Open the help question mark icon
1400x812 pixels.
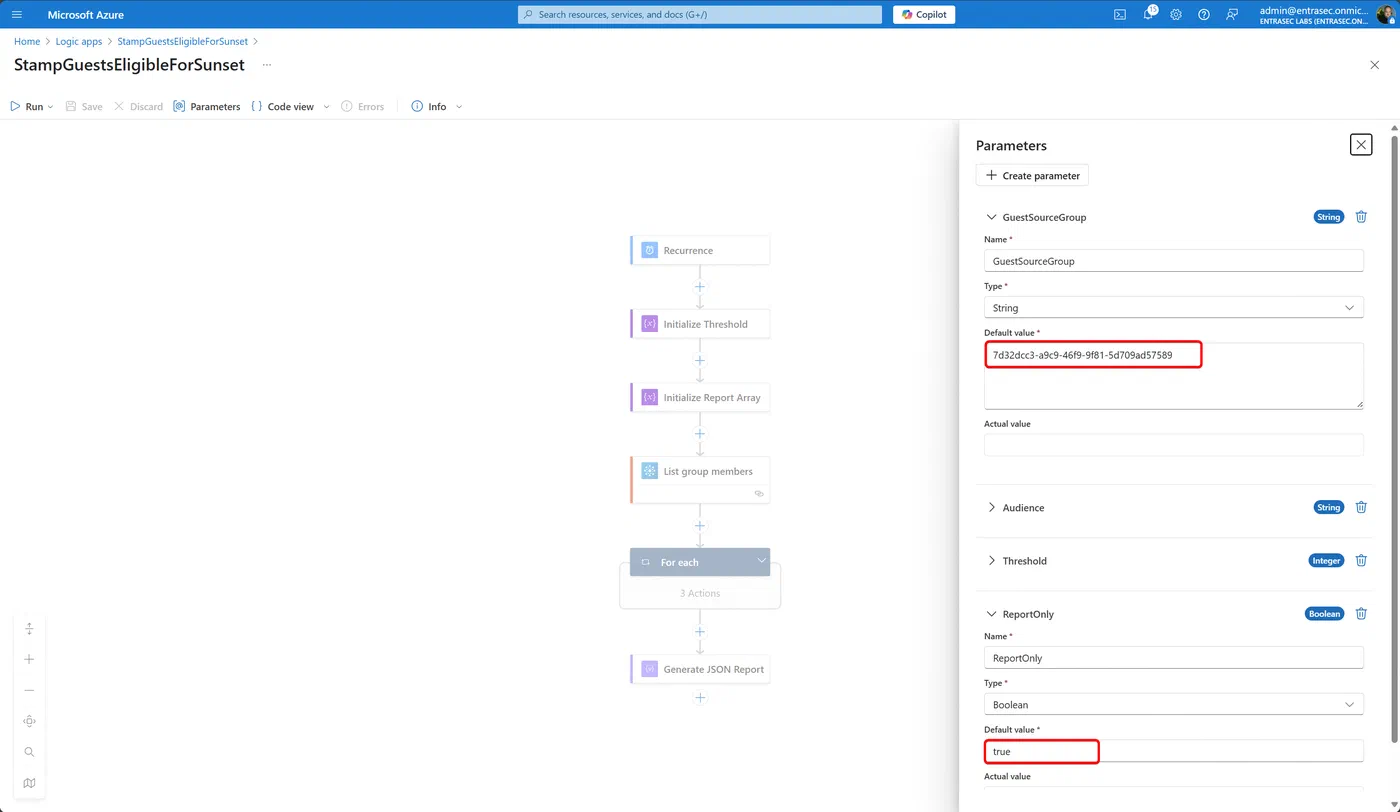(x=1204, y=15)
